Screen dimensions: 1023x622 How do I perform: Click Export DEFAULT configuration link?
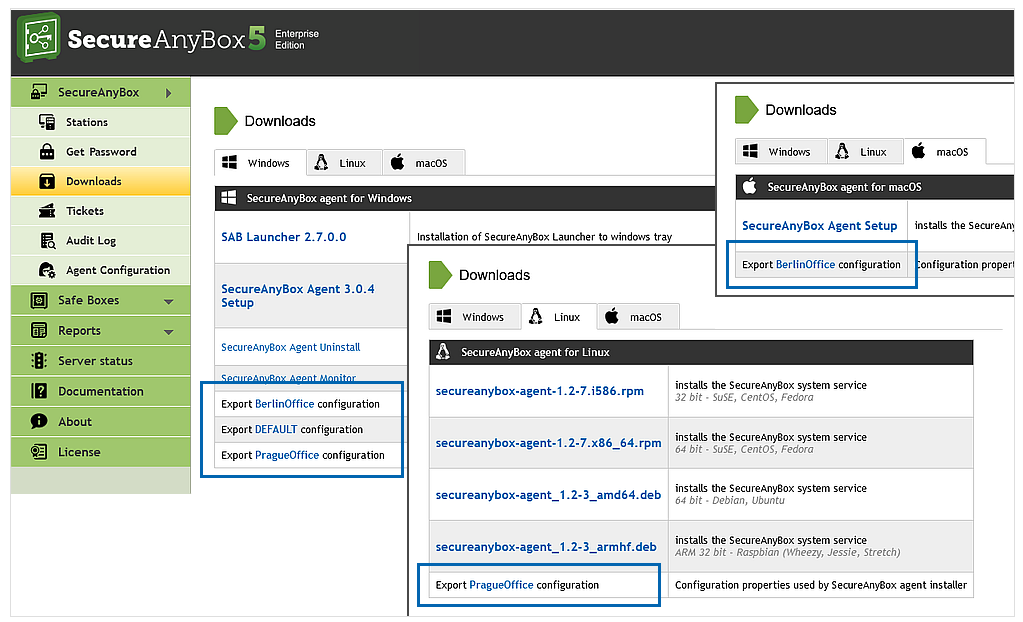292,429
